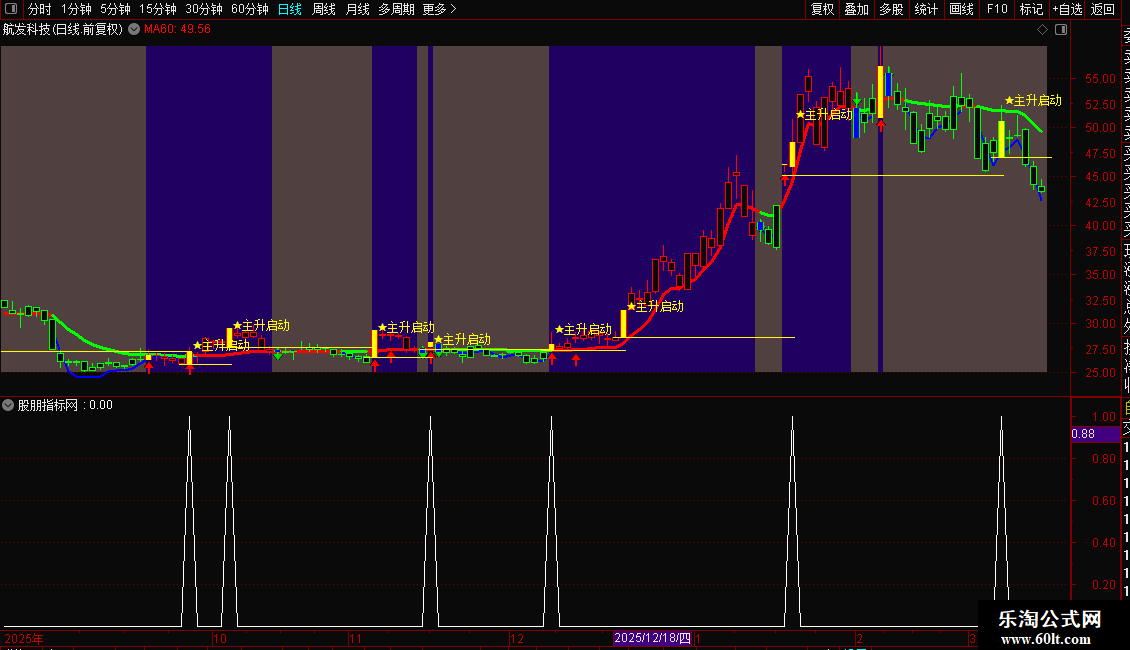1130x650 pixels.
Task: Click the 股朋指标网 : 0.00 indicator label
Action: pyautogui.click(x=65, y=405)
